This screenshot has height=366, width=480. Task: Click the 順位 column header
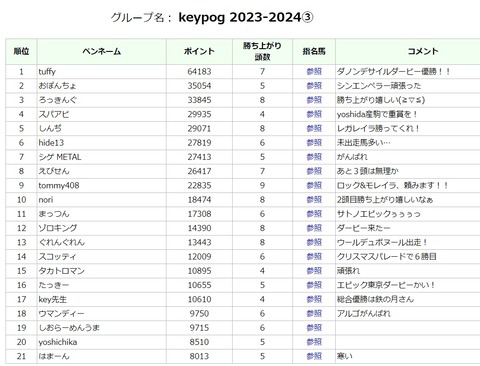click(21, 51)
